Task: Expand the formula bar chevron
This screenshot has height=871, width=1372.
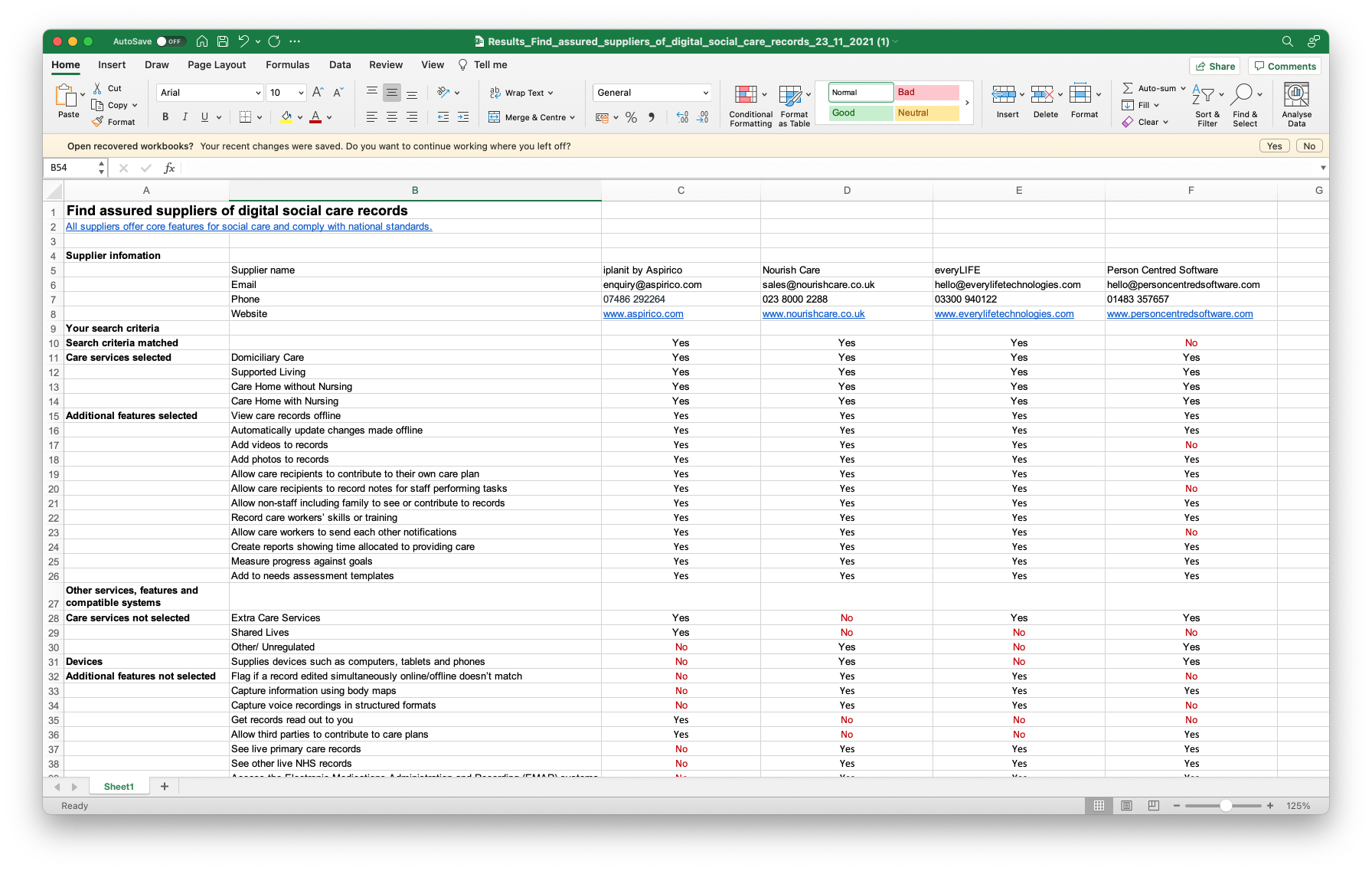Action: click(1323, 168)
